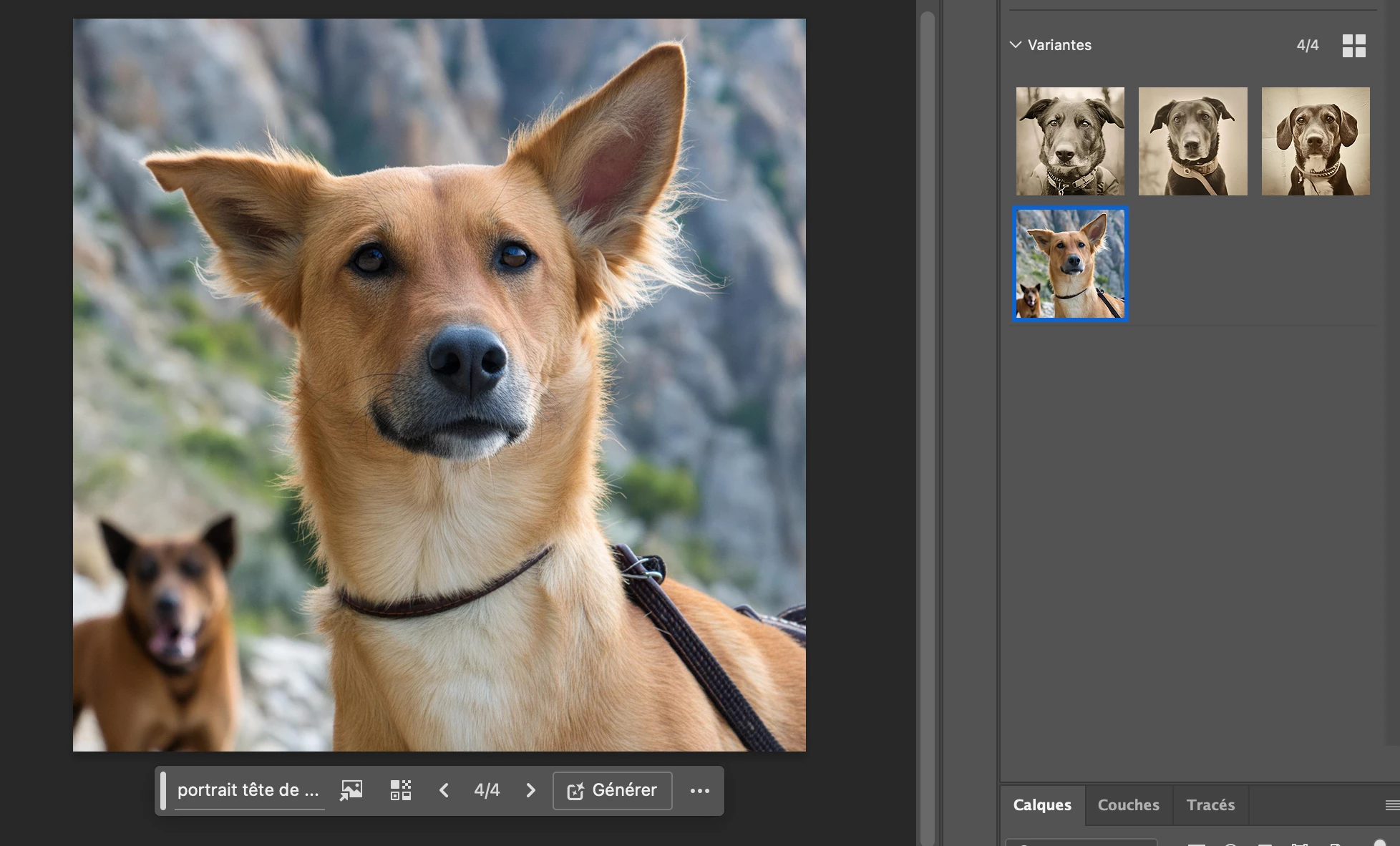Click the 4/4 variation counter in taskbar
The height and width of the screenshot is (846, 1400).
click(x=487, y=790)
